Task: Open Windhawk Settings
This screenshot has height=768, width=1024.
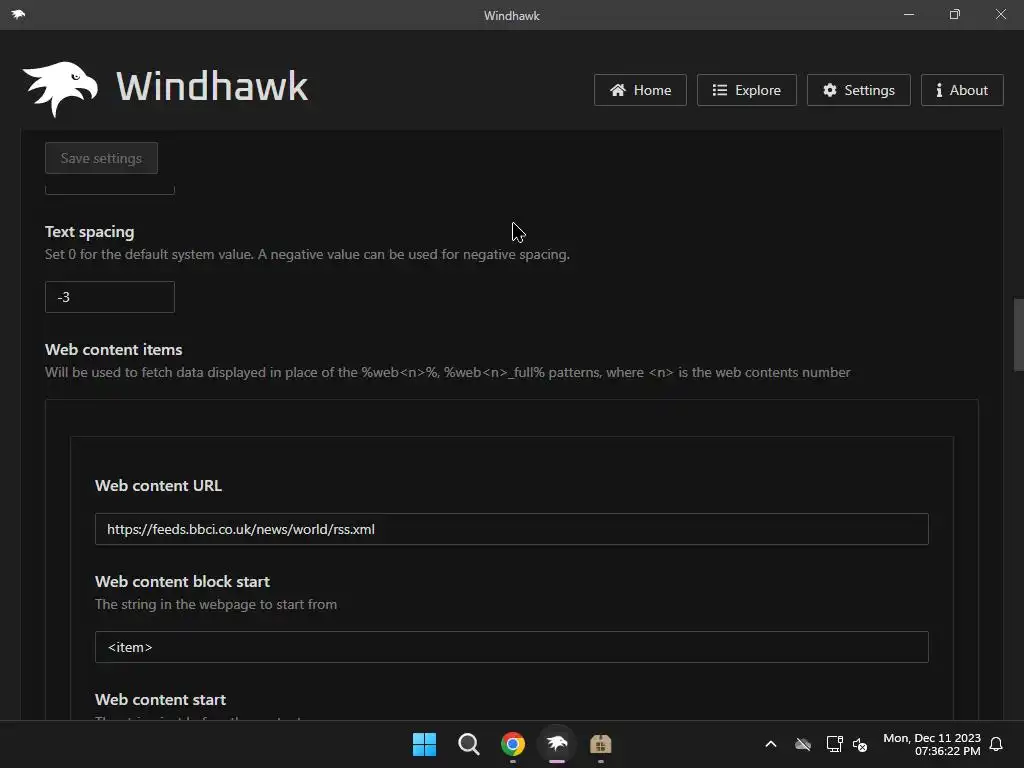Action: [859, 90]
